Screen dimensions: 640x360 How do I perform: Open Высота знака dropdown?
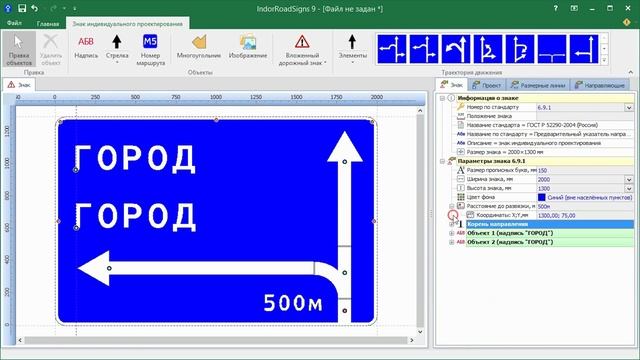coord(629,188)
